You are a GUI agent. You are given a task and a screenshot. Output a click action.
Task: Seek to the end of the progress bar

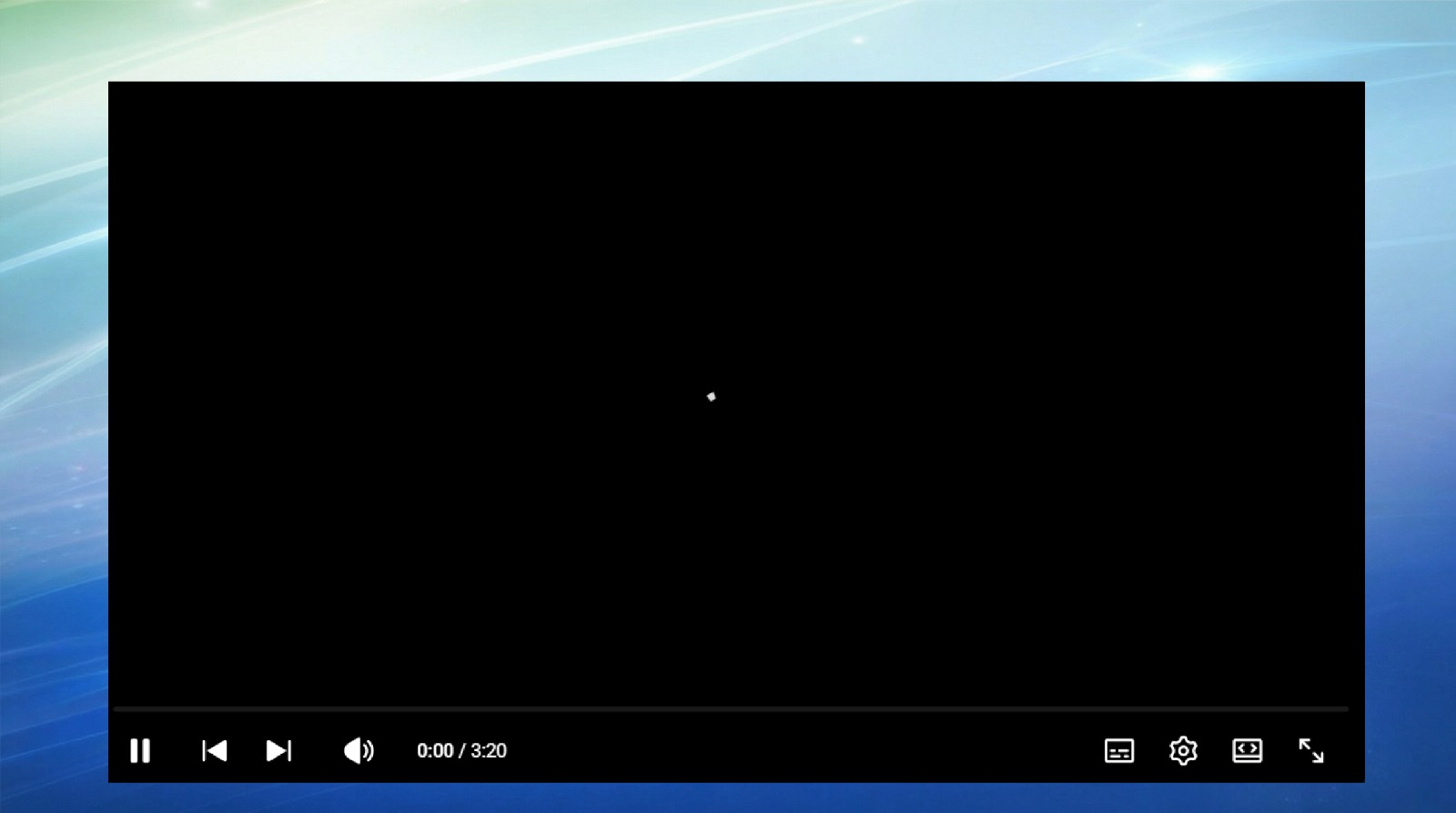point(1346,708)
